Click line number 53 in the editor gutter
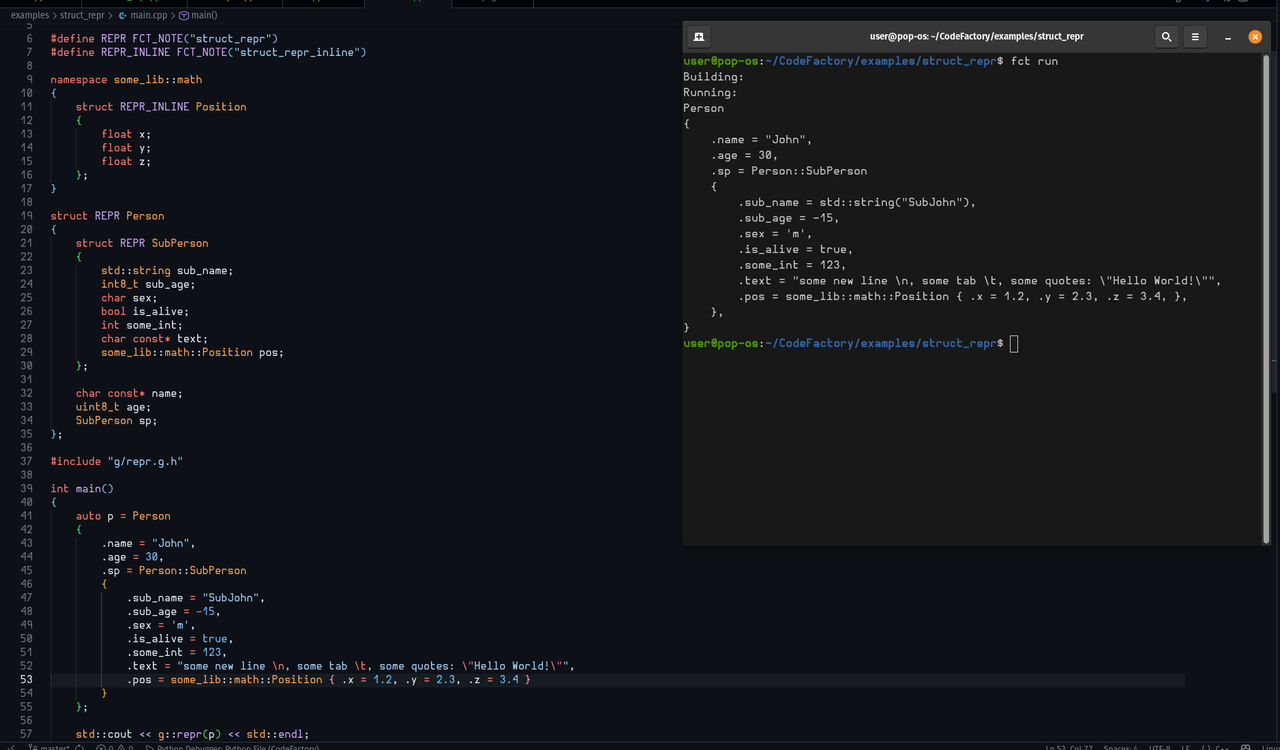 (x=26, y=680)
